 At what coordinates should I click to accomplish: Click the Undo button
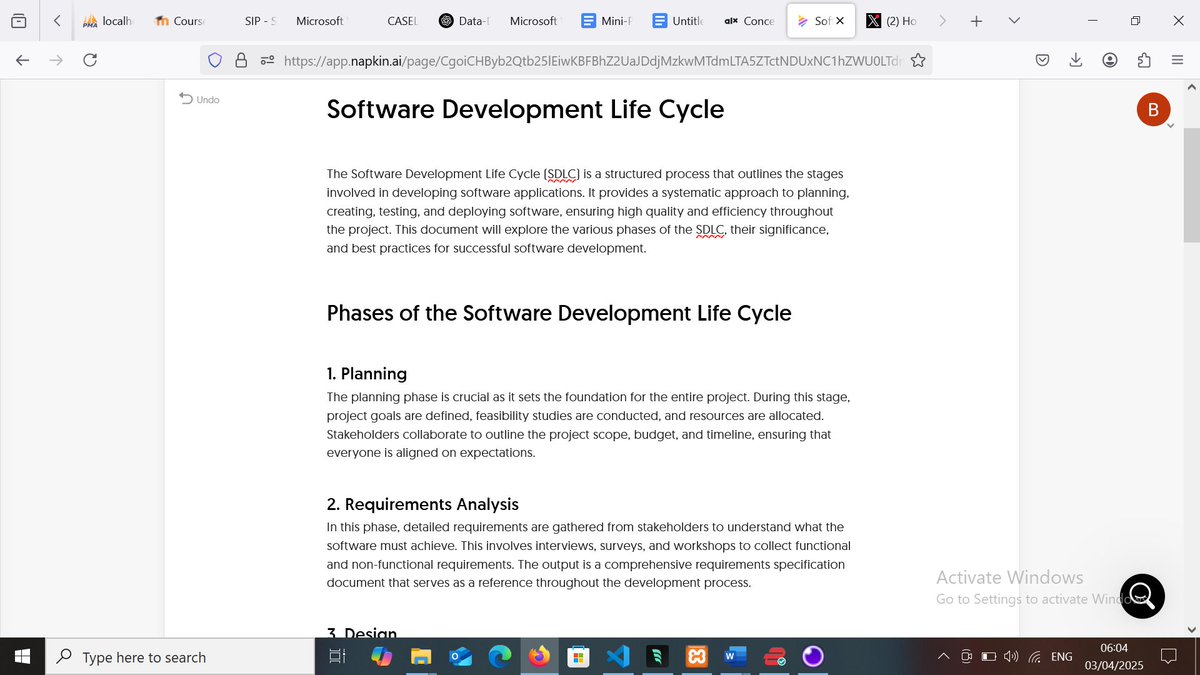tap(199, 99)
